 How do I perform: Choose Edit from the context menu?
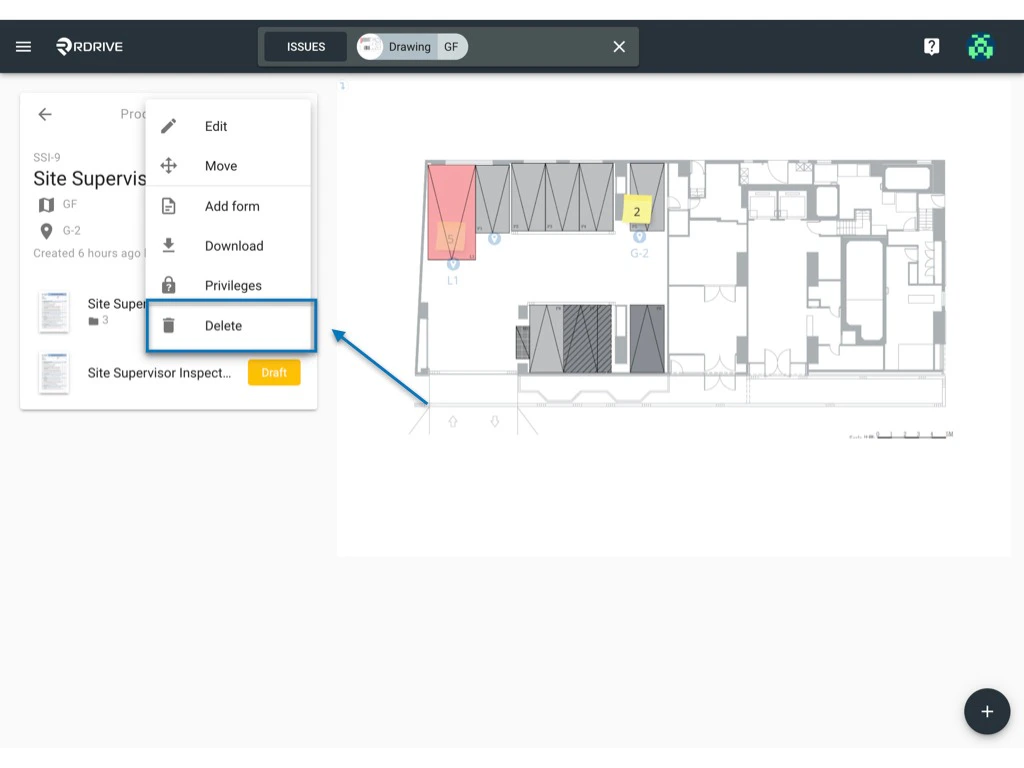[x=229, y=126]
